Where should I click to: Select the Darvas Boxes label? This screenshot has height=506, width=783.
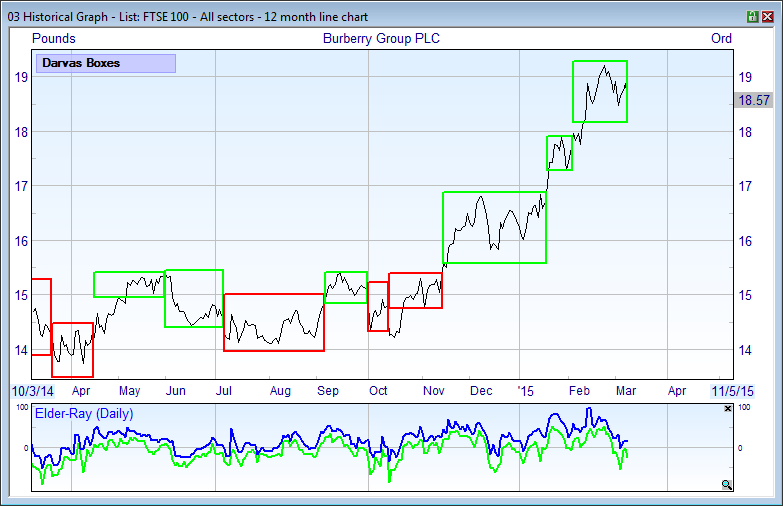coord(106,63)
